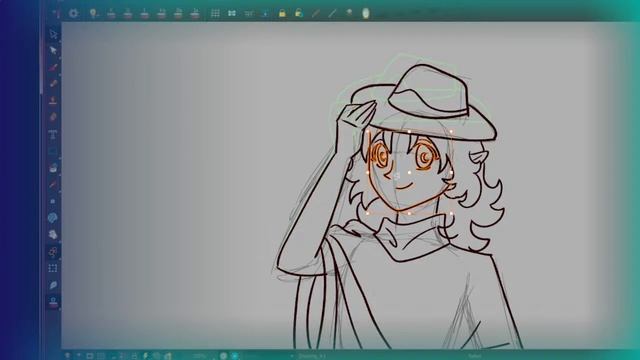
Task: Click the four-panel icon after the grid
Action: coord(232,13)
